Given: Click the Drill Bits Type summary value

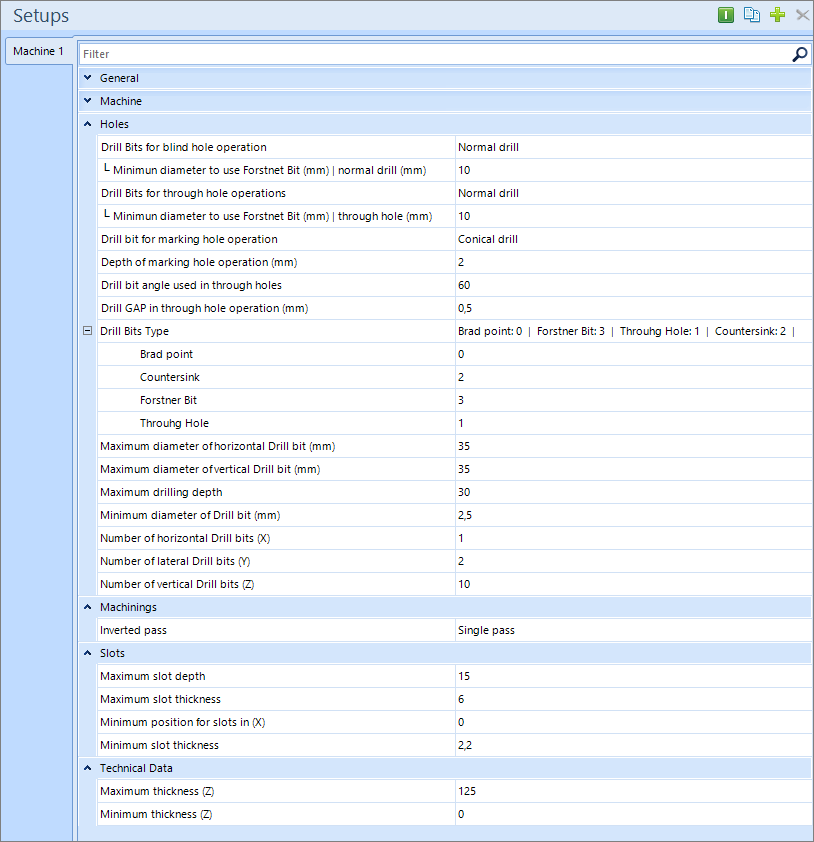Looking at the screenshot, I should tap(634, 331).
